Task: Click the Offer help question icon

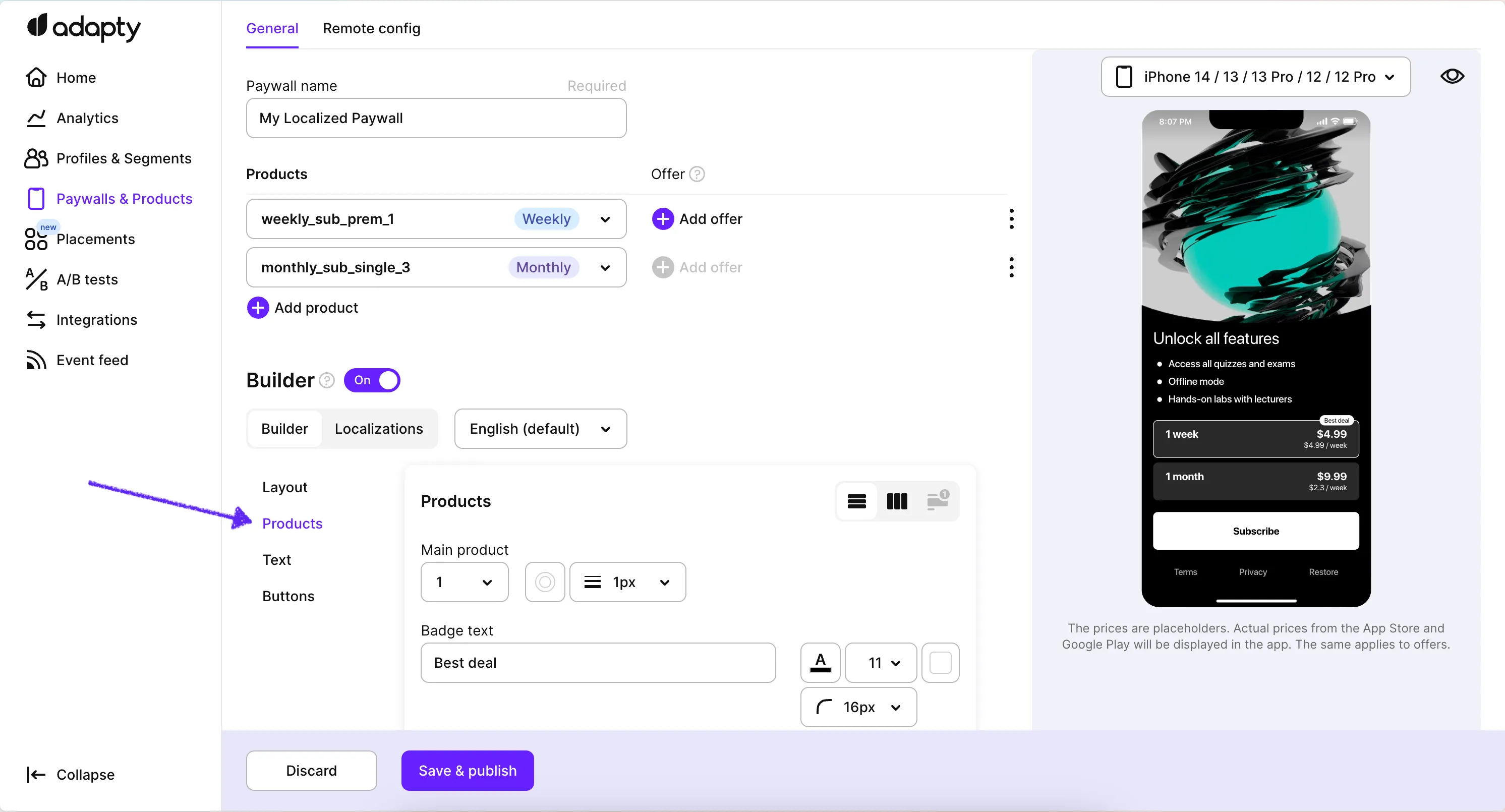Action: click(x=697, y=174)
